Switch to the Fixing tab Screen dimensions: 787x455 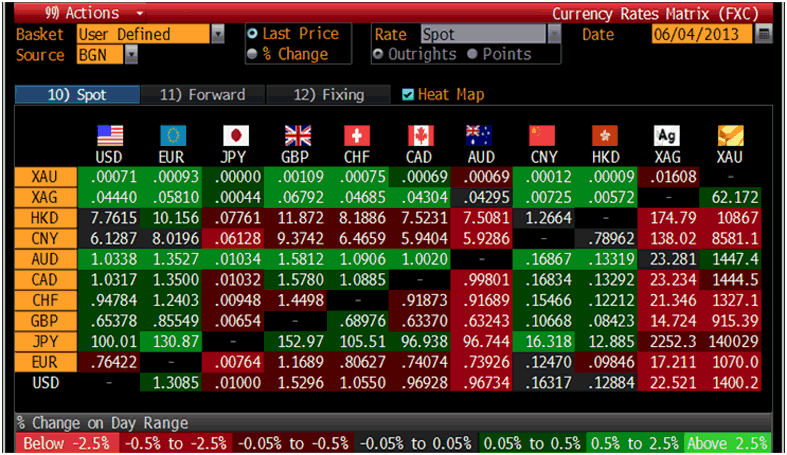328,95
